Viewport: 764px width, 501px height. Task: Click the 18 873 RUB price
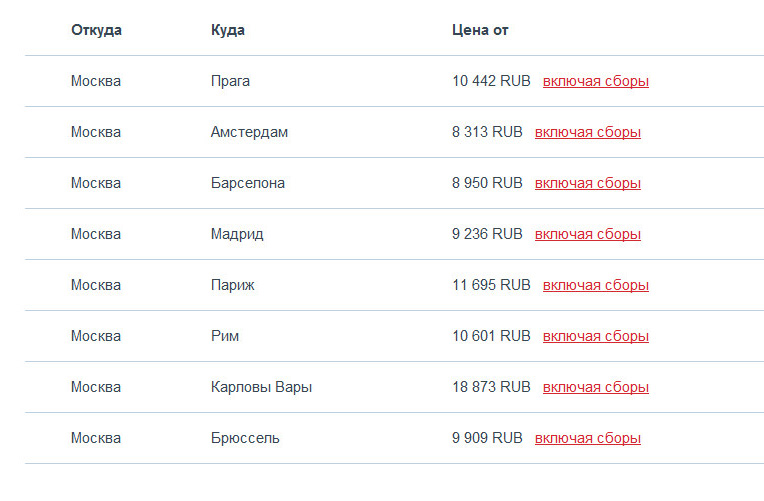(x=491, y=387)
